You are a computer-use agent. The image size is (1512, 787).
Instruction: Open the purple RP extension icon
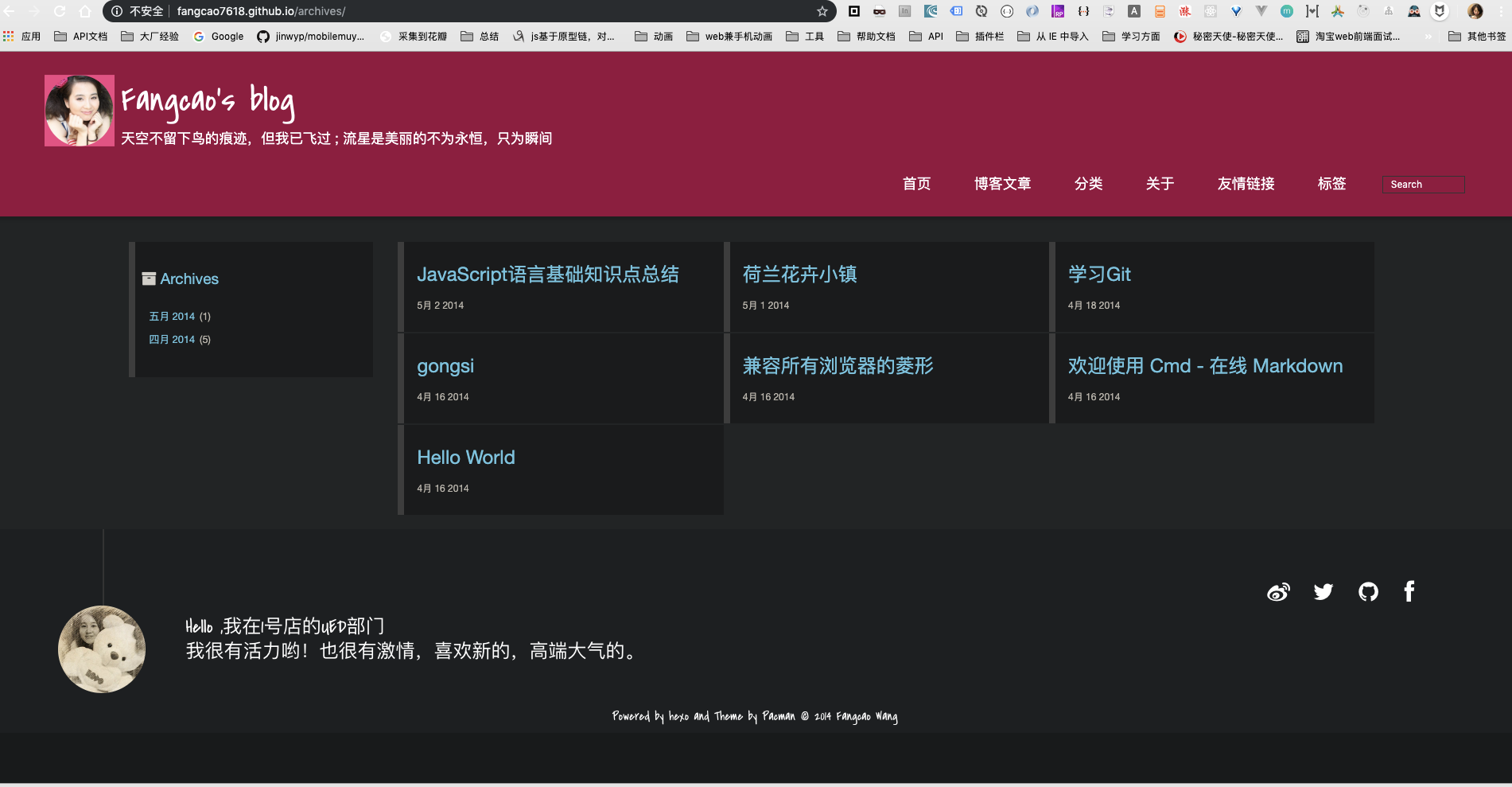(x=1058, y=11)
